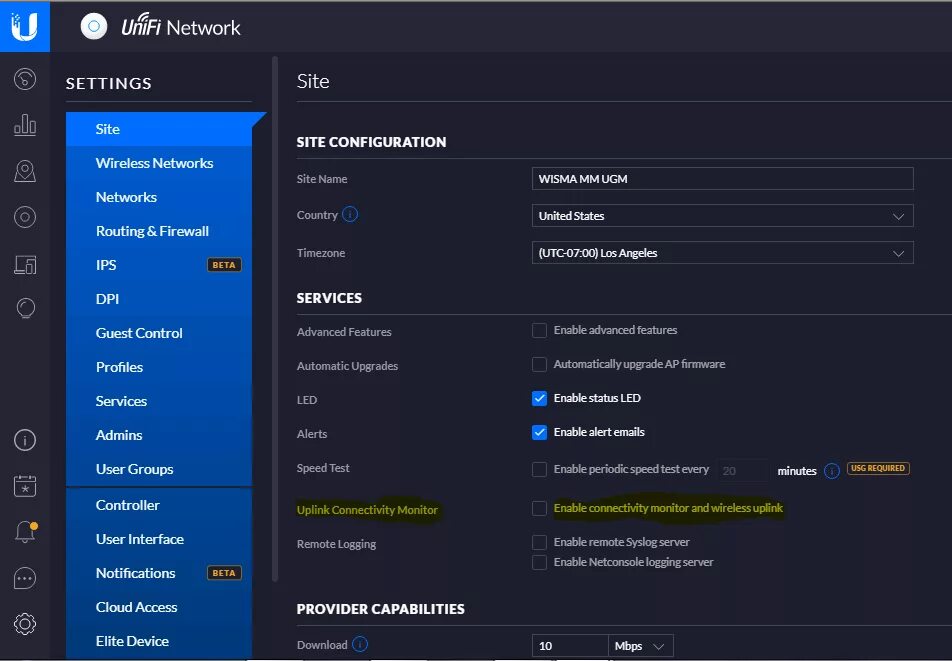Image resolution: width=952 pixels, height=661 pixels.
Task: Uncheck Enable status LED
Action: [x=540, y=398]
